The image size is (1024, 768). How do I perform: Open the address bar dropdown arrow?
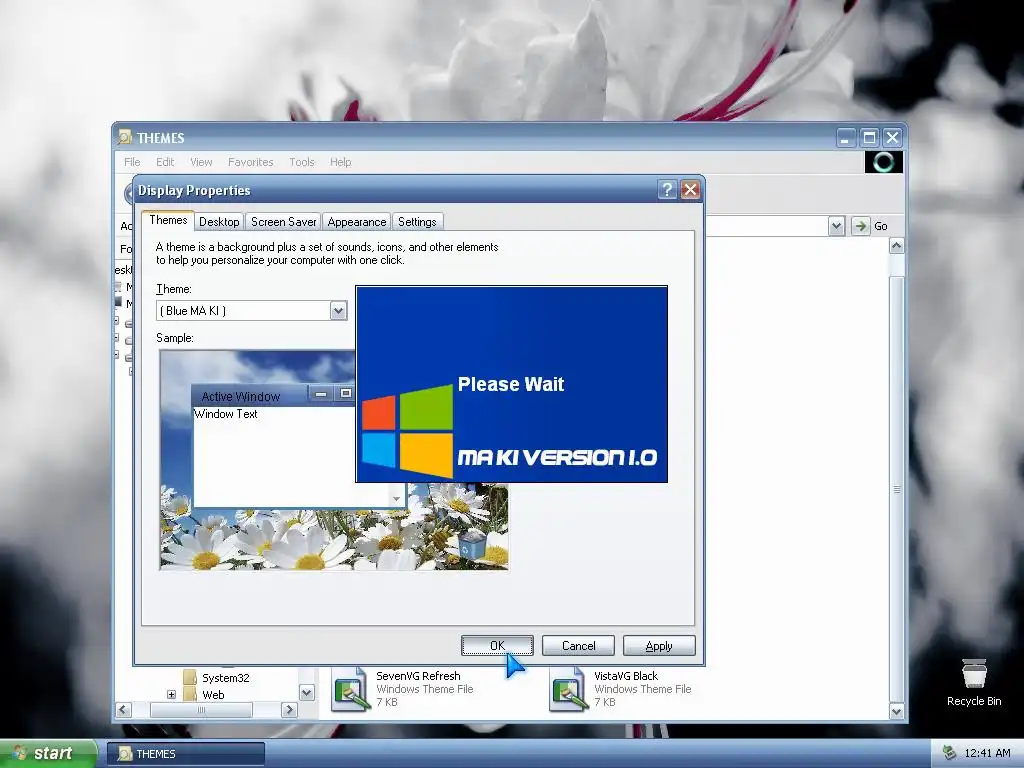click(836, 226)
